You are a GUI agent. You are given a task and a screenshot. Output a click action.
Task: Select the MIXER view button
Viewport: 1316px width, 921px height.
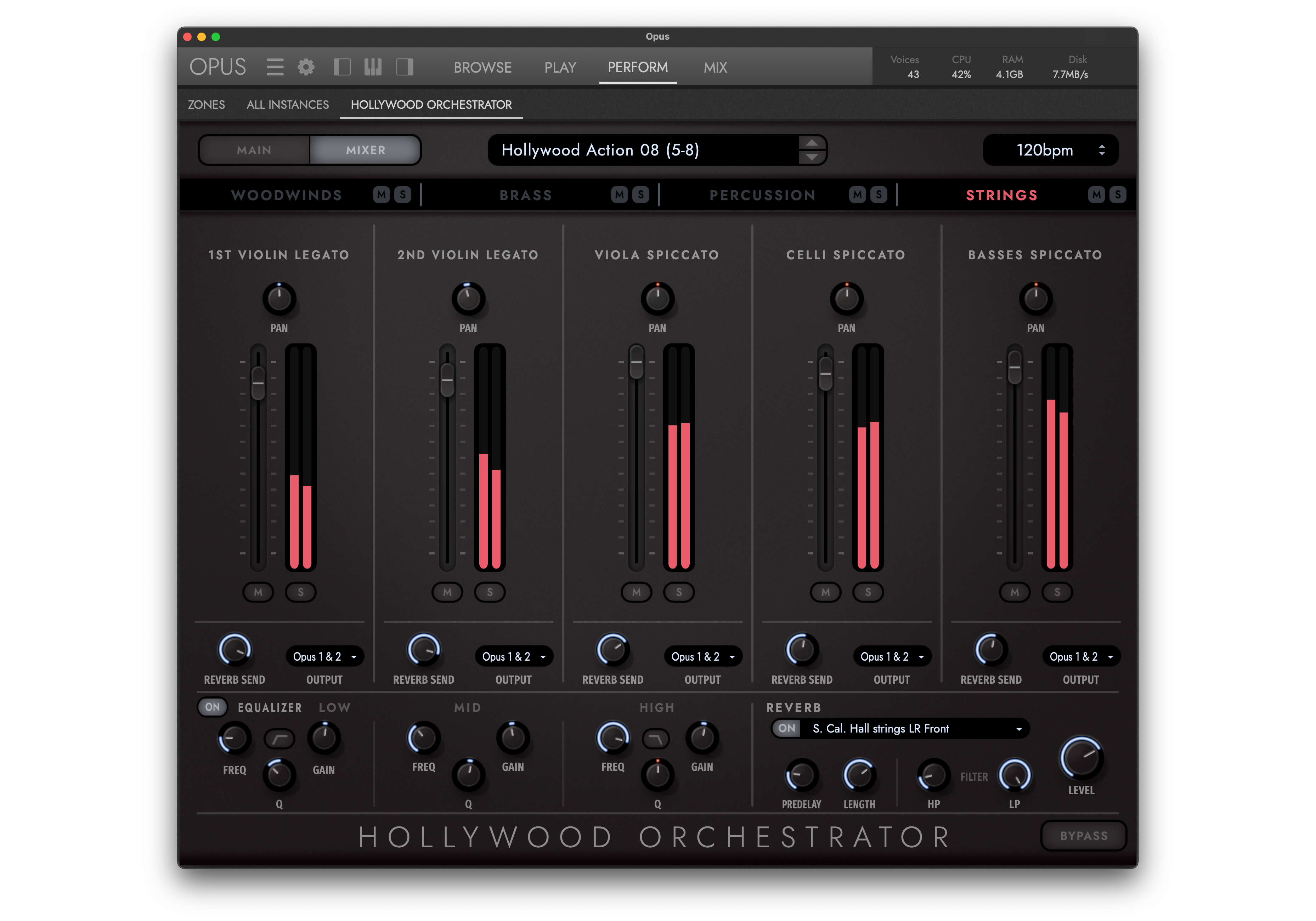[x=365, y=150]
